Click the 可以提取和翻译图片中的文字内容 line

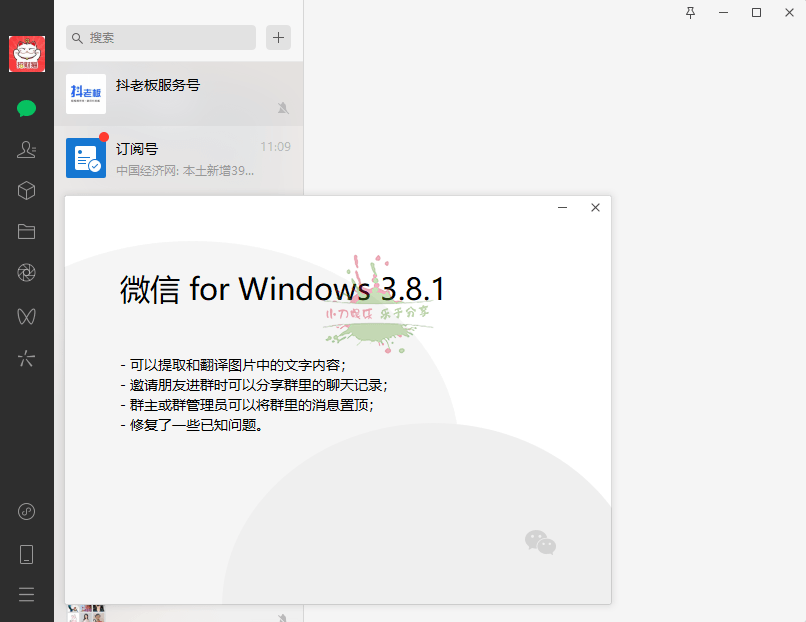[233, 365]
